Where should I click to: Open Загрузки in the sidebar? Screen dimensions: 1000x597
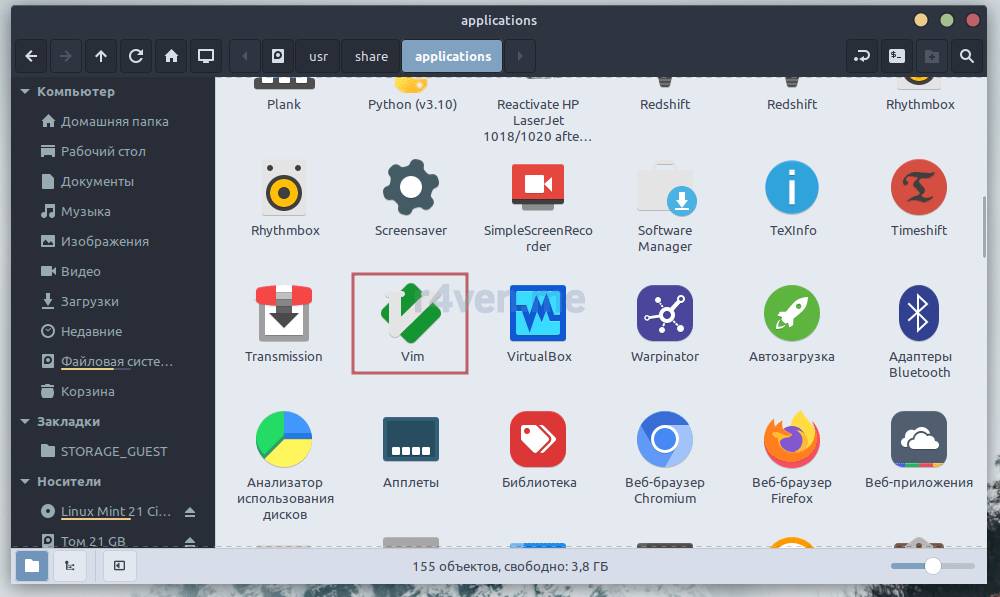tap(89, 301)
